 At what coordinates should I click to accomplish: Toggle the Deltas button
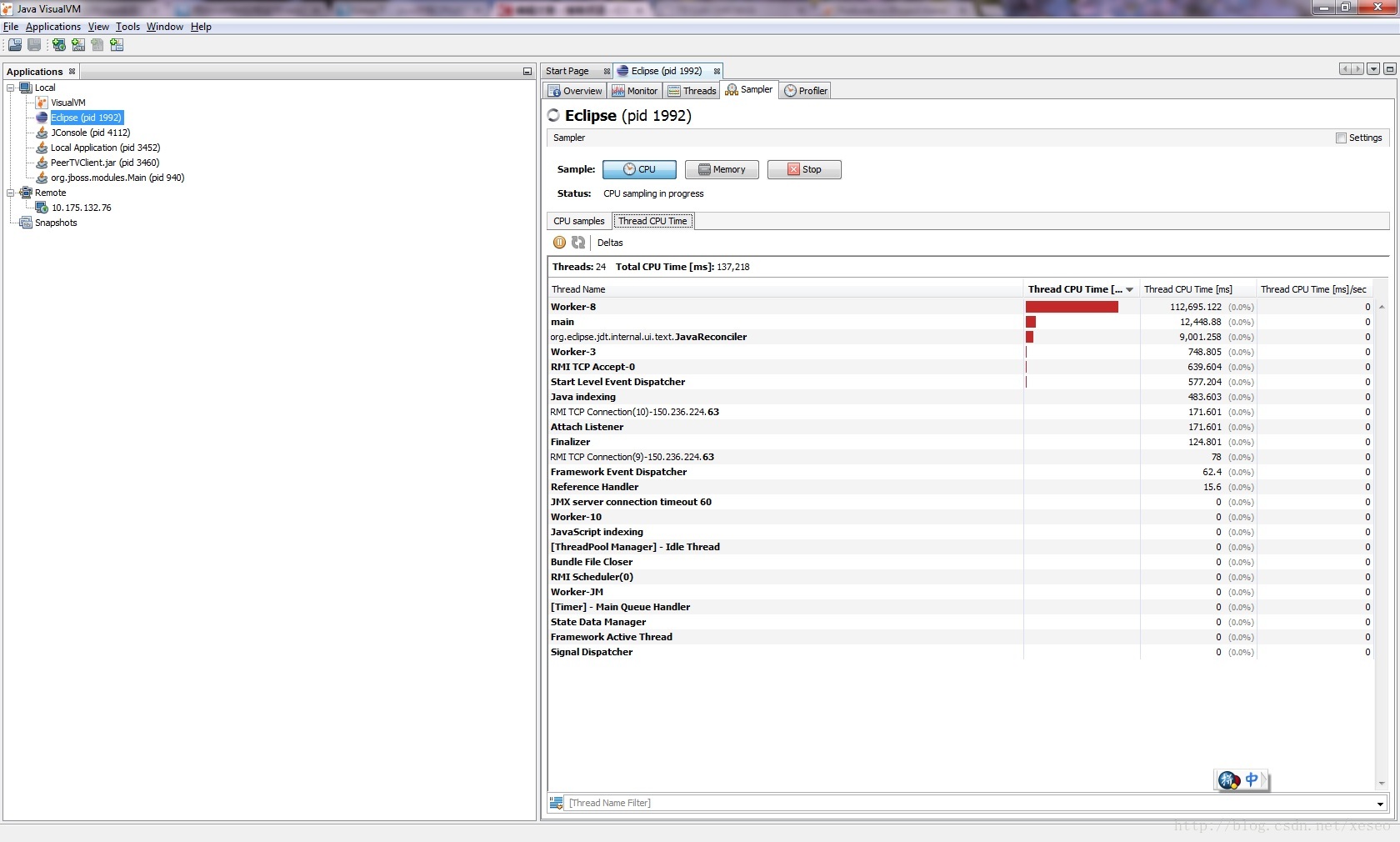coord(610,243)
